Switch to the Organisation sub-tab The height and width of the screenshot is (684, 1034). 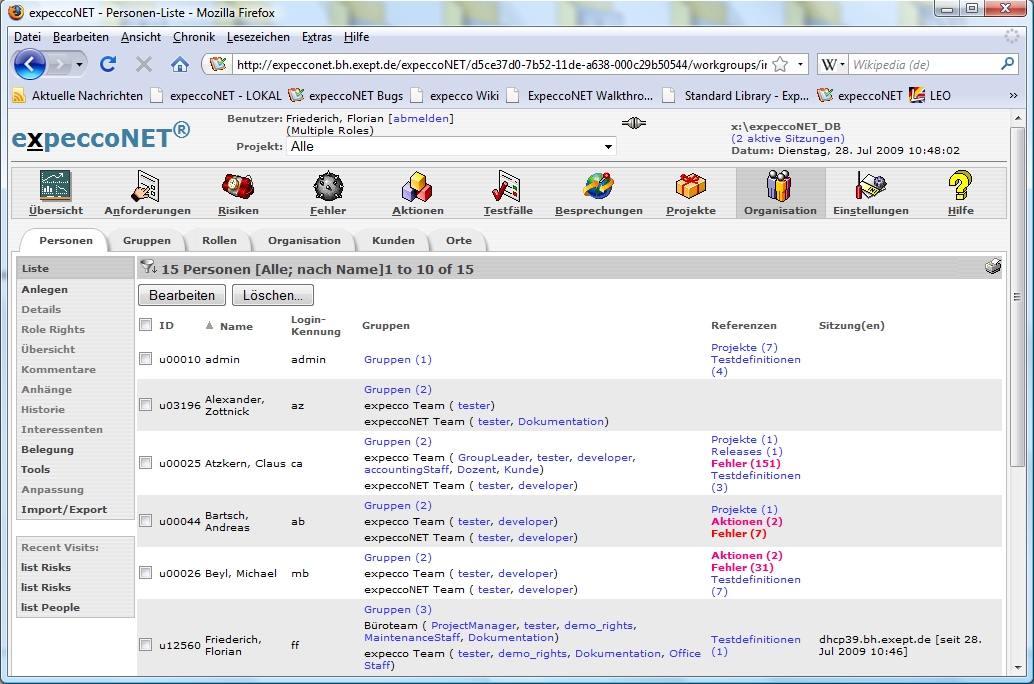coord(304,241)
